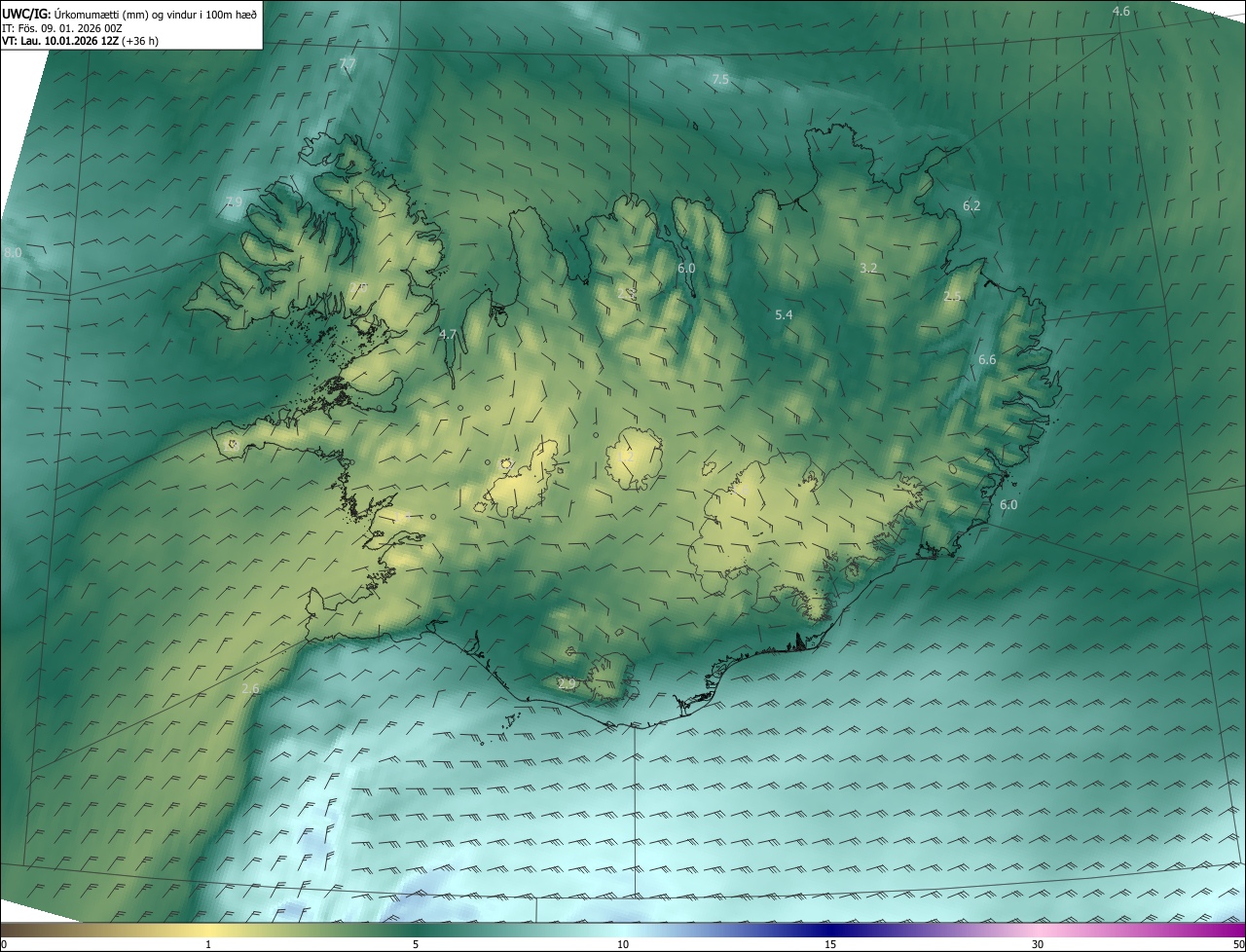Pick the yellow color near scale tick 1
1246x952 pixels.
[208, 930]
